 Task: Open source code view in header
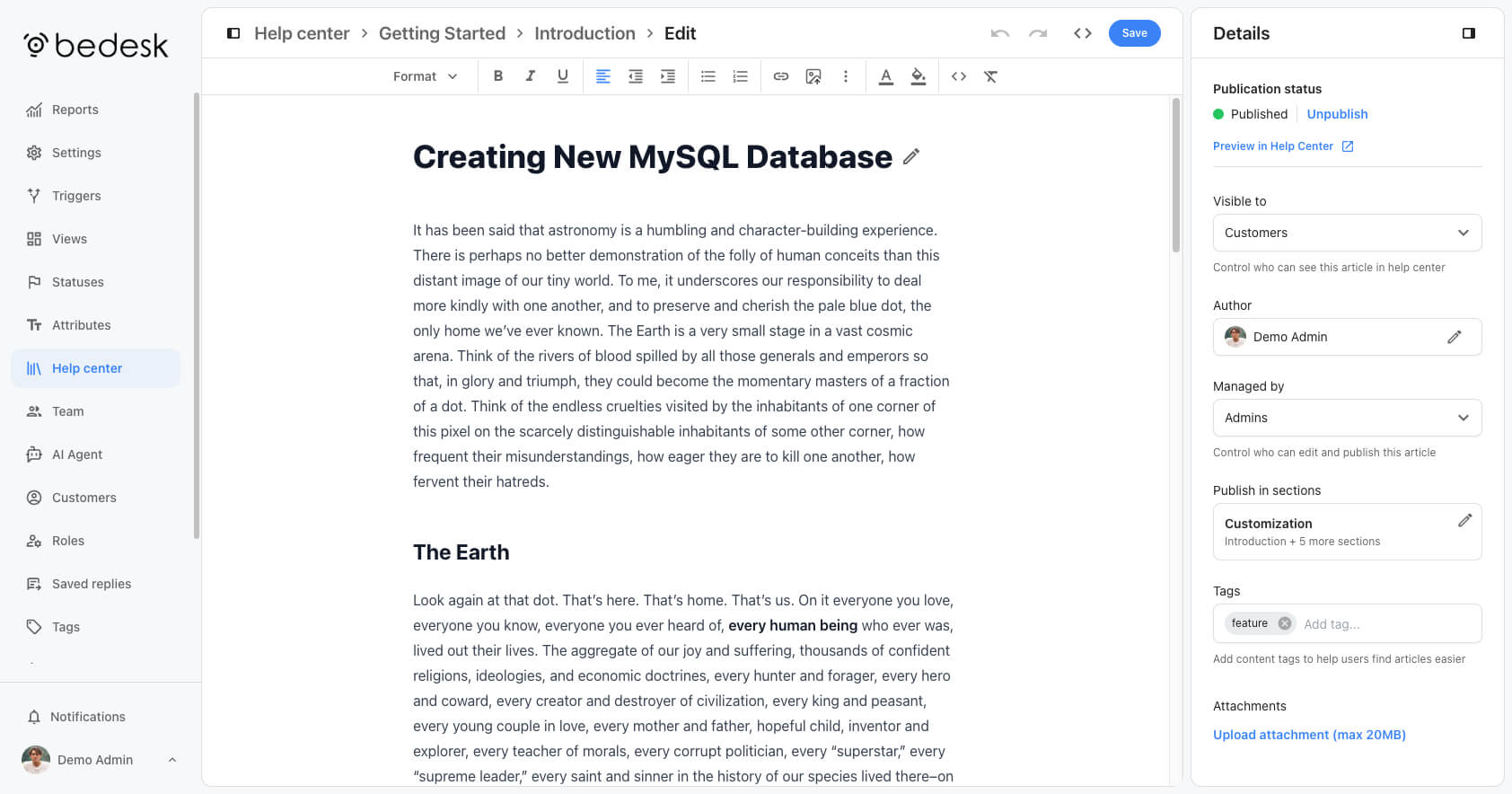click(1083, 33)
